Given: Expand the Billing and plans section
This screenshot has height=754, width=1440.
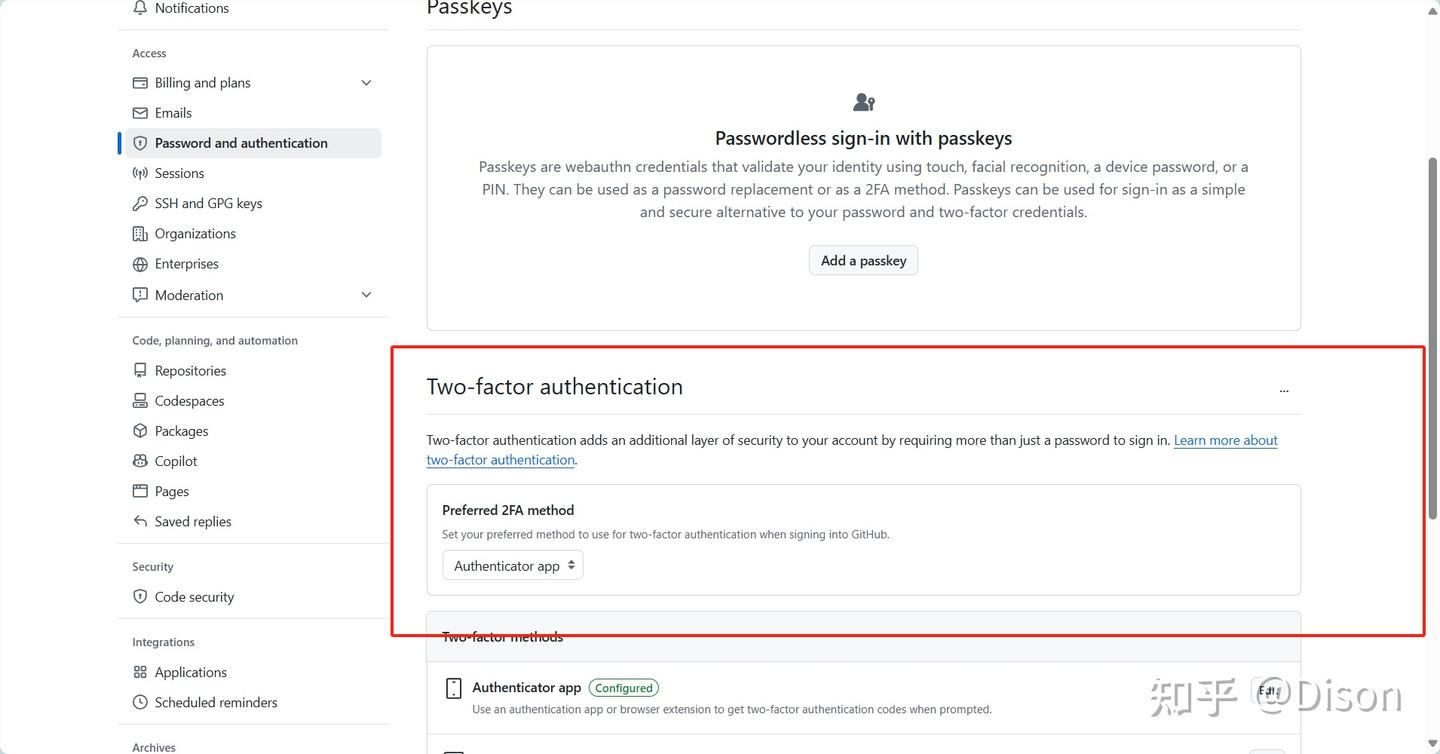Looking at the screenshot, I should click(366, 83).
